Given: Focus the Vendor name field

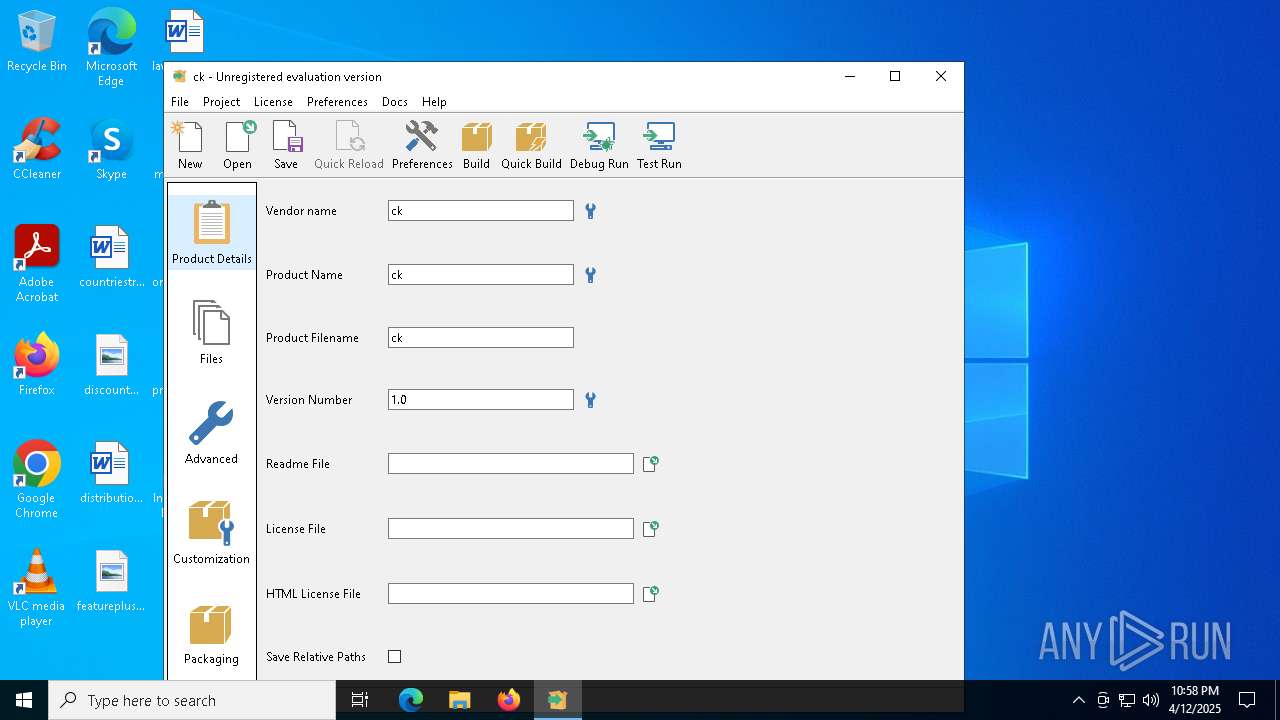Looking at the screenshot, I should click(481, 211).
